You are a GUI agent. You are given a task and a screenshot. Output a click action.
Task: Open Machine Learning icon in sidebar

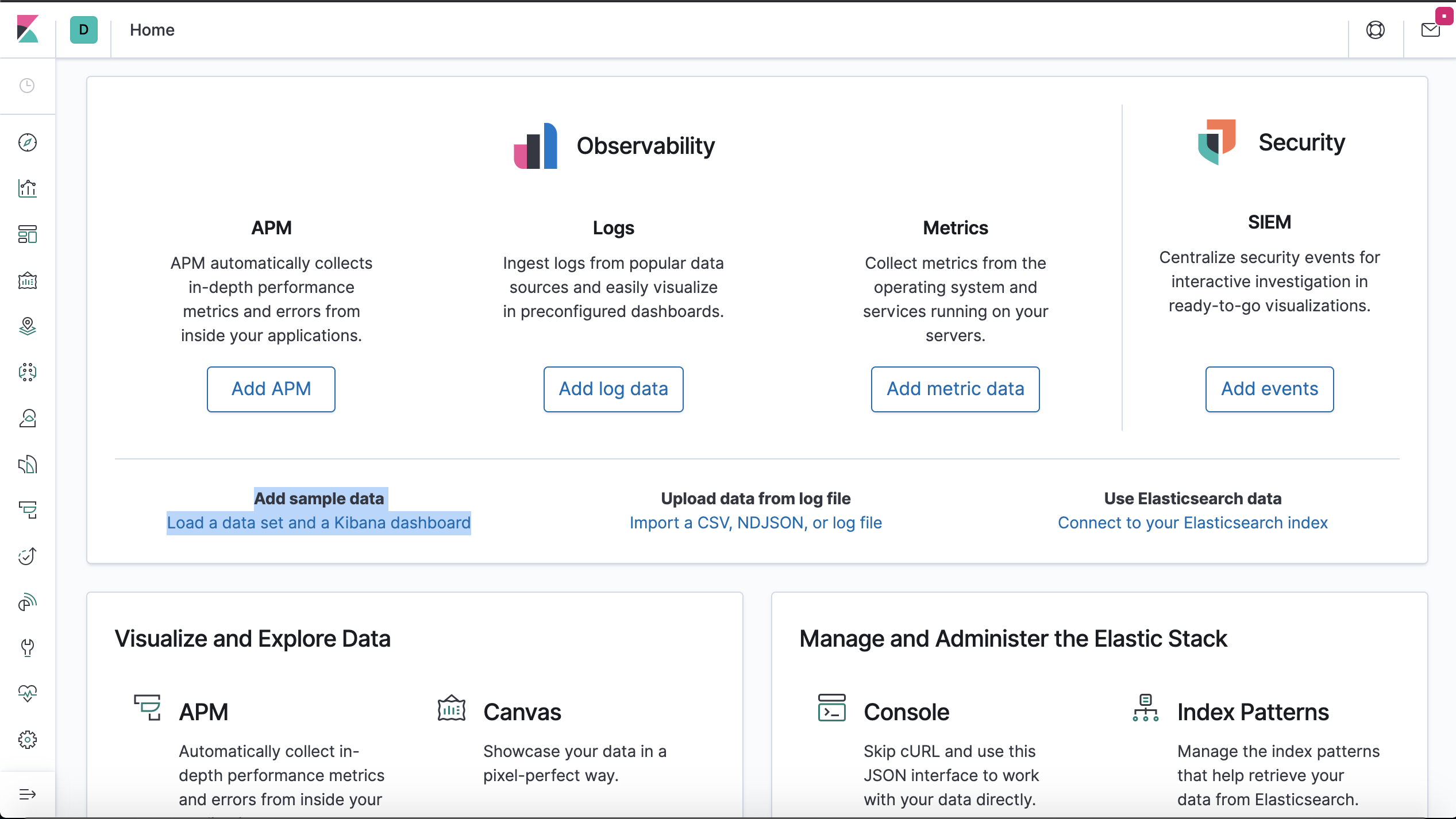[28, 372]
